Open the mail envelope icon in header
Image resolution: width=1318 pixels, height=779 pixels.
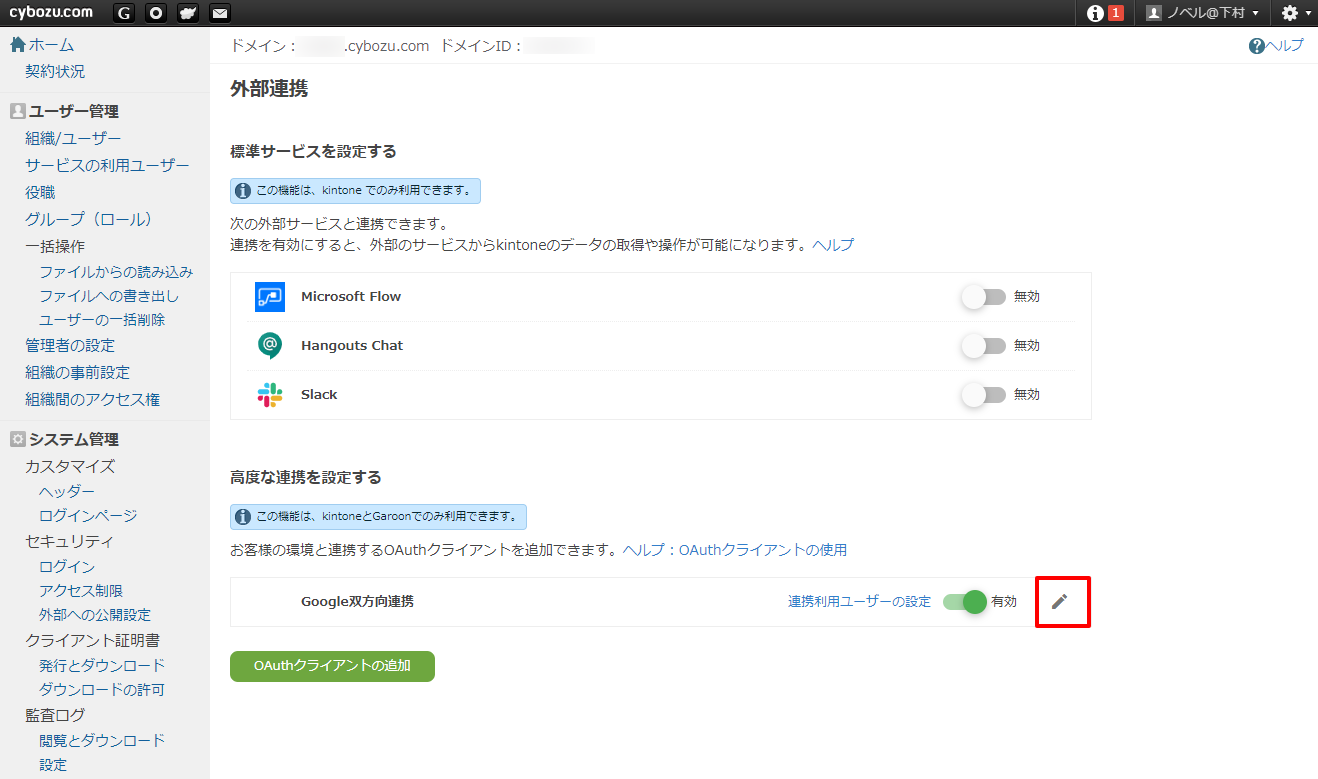click(220, 13)
